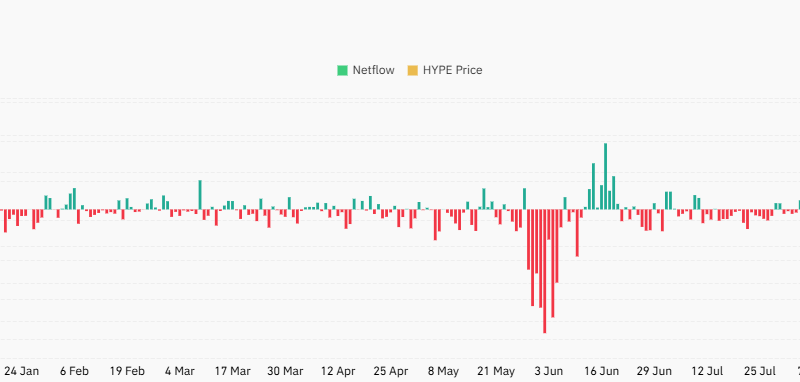
Task: Click the 29 Jun axis label
Action: [654, 371]
